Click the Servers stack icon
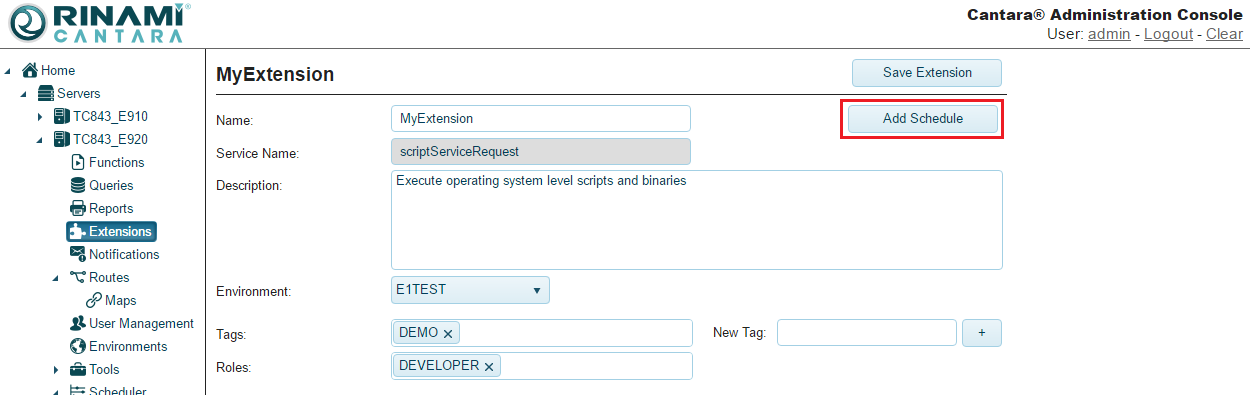The image size is (1250, 395). (46, 94)
